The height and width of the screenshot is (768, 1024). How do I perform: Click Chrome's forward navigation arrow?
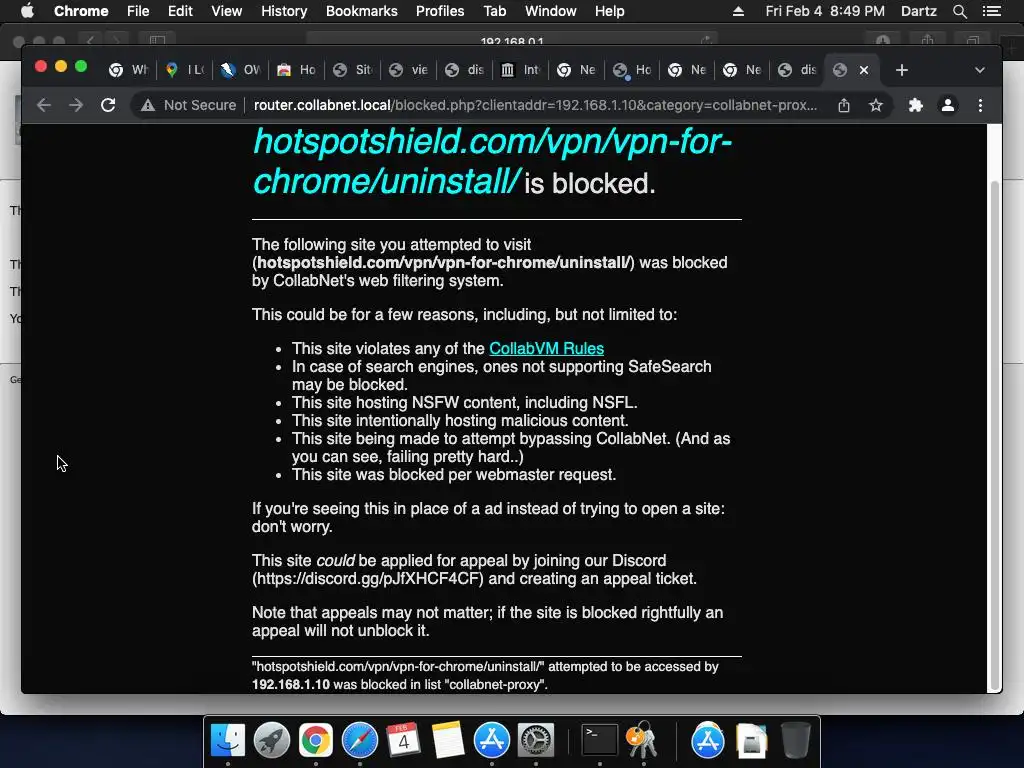(76, 105)
